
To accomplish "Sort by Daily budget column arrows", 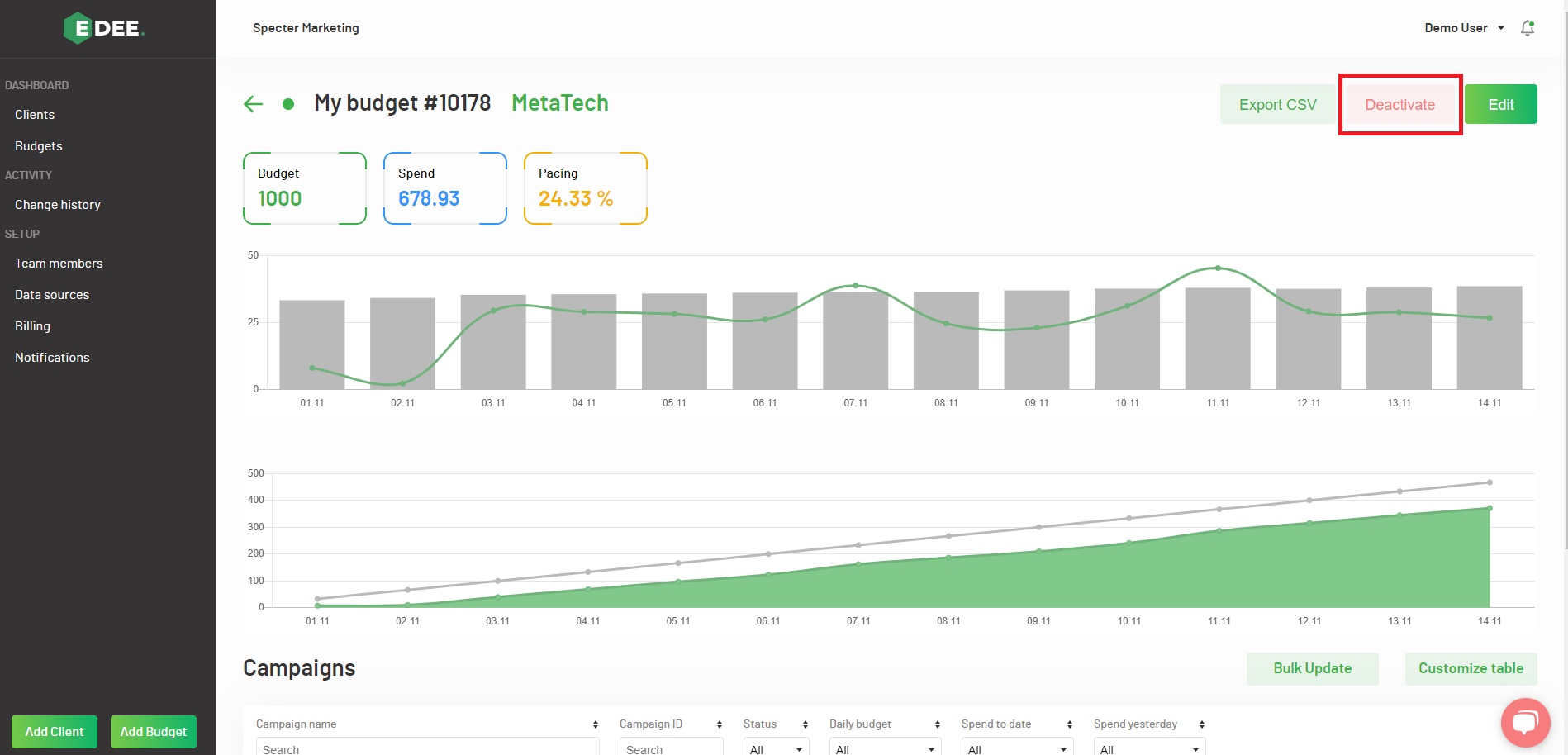I will click(937, 724).
